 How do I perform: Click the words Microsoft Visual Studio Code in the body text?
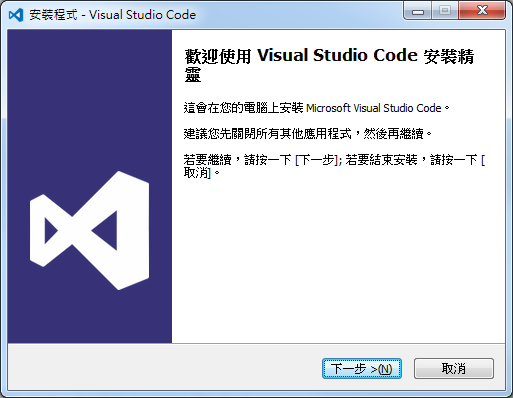pyautogui.click(x=374, y=108)
